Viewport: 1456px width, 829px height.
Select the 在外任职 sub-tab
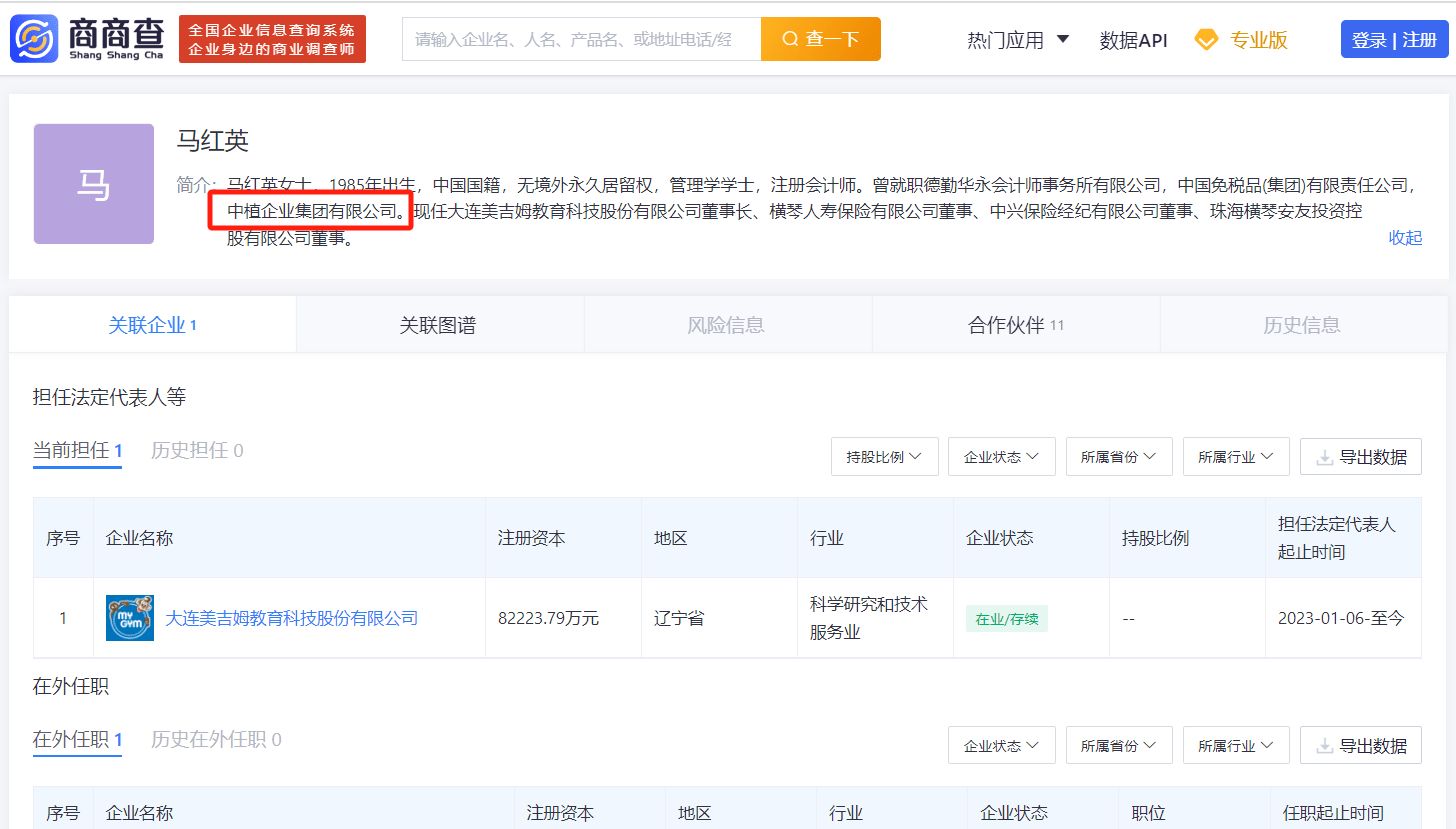point(77,740)
